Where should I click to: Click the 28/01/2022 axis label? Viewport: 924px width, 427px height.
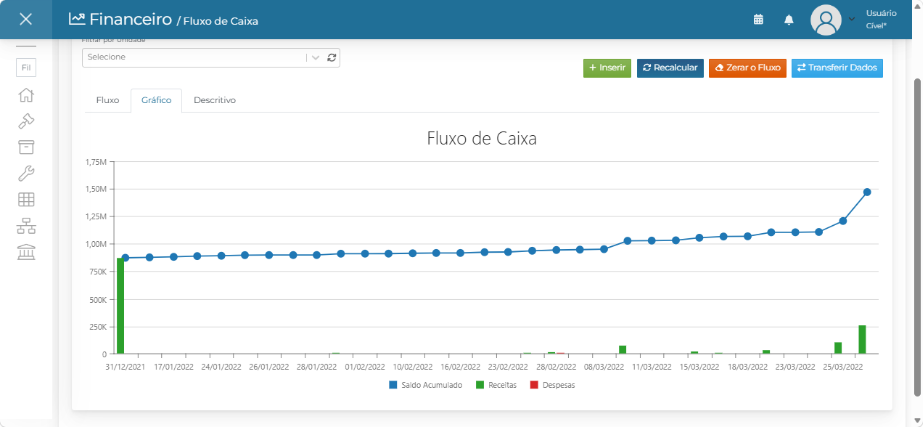click(x=316, y=366)
